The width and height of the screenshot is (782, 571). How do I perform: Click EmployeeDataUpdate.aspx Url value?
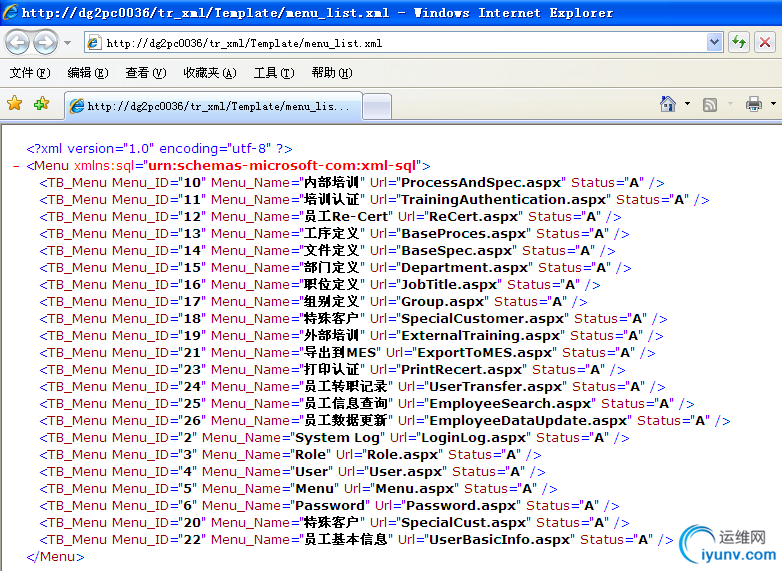point(528,420)
